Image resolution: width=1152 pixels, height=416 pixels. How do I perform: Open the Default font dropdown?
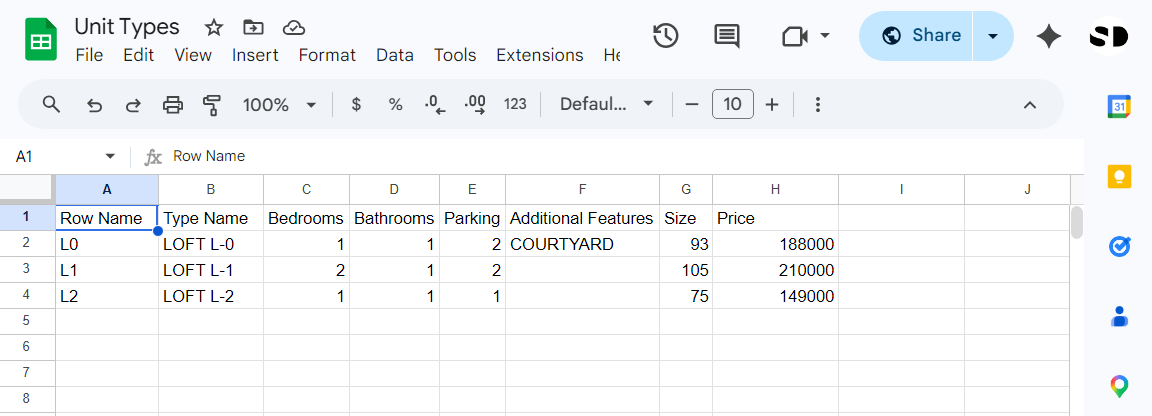[x=606, y=105]
